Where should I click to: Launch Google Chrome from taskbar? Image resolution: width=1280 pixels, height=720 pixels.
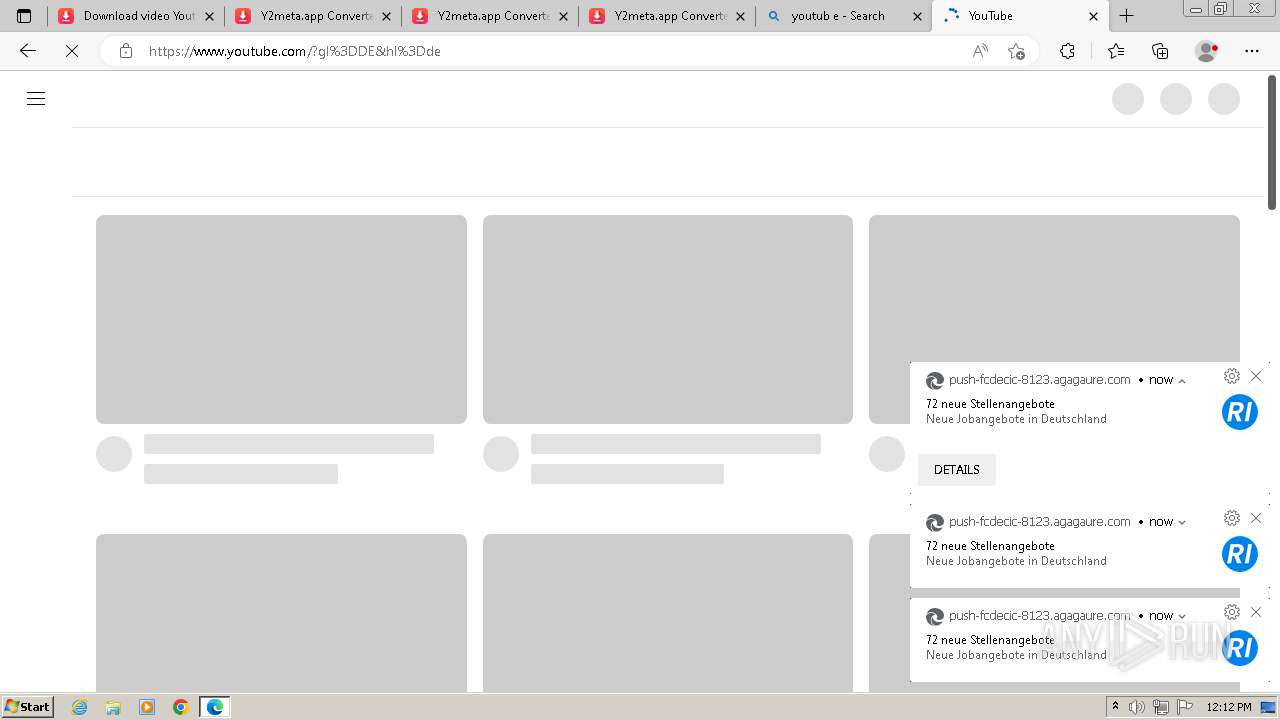181,707
